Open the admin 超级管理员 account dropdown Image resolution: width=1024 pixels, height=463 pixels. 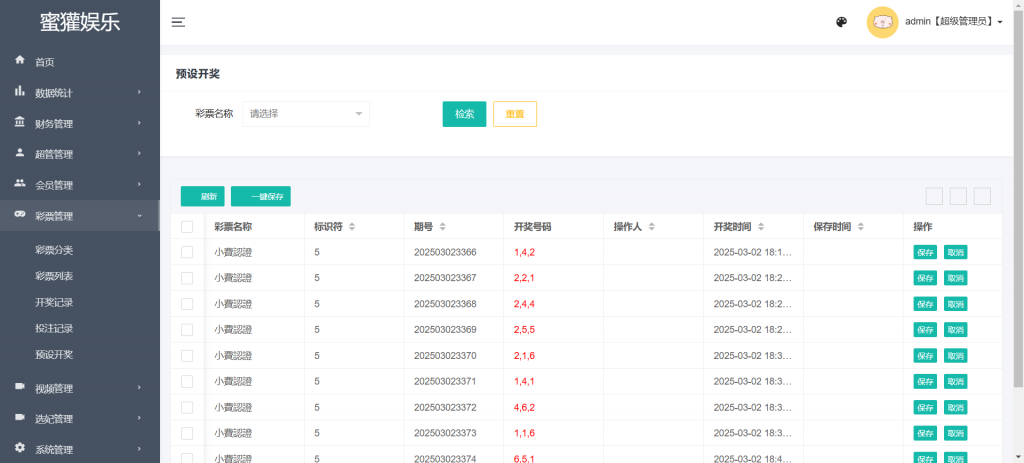coord(953,22)
